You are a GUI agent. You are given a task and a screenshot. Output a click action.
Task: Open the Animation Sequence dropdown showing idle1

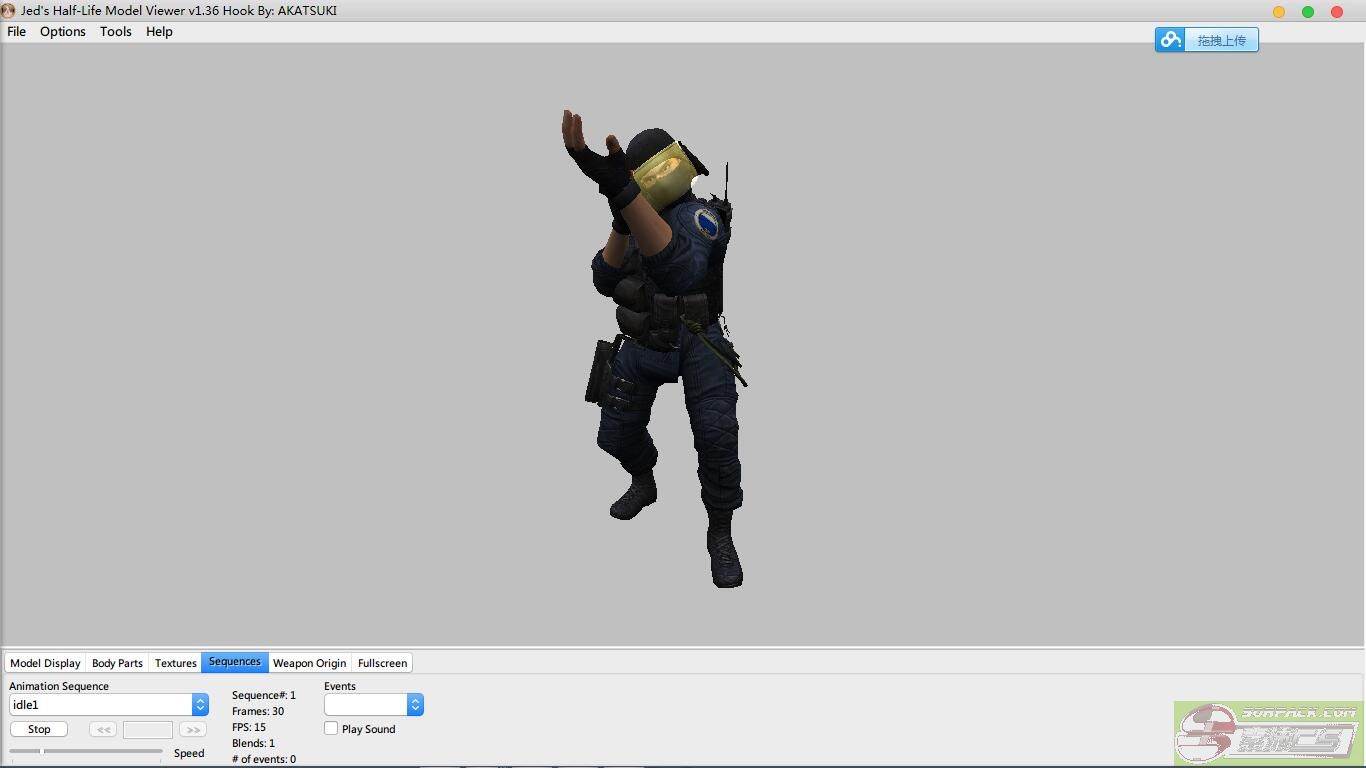tap(108, 705)
